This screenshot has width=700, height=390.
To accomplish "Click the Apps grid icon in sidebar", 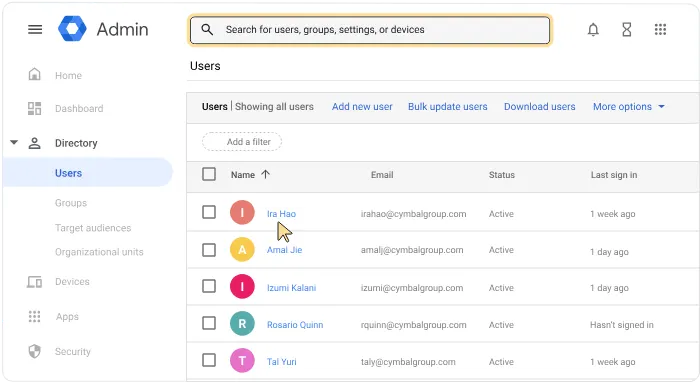I will (x=34, y=316).
